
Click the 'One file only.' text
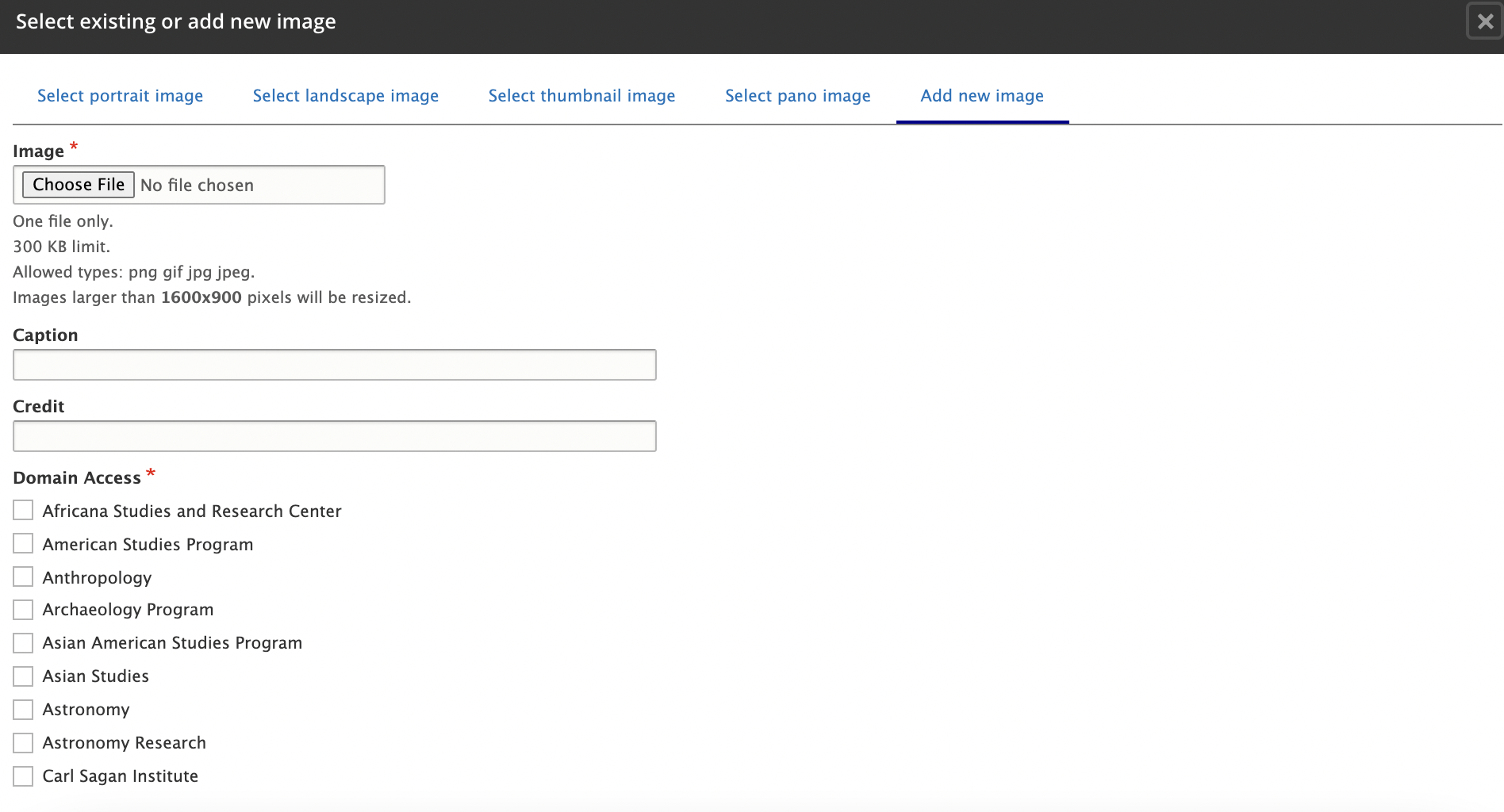point(63,221)
